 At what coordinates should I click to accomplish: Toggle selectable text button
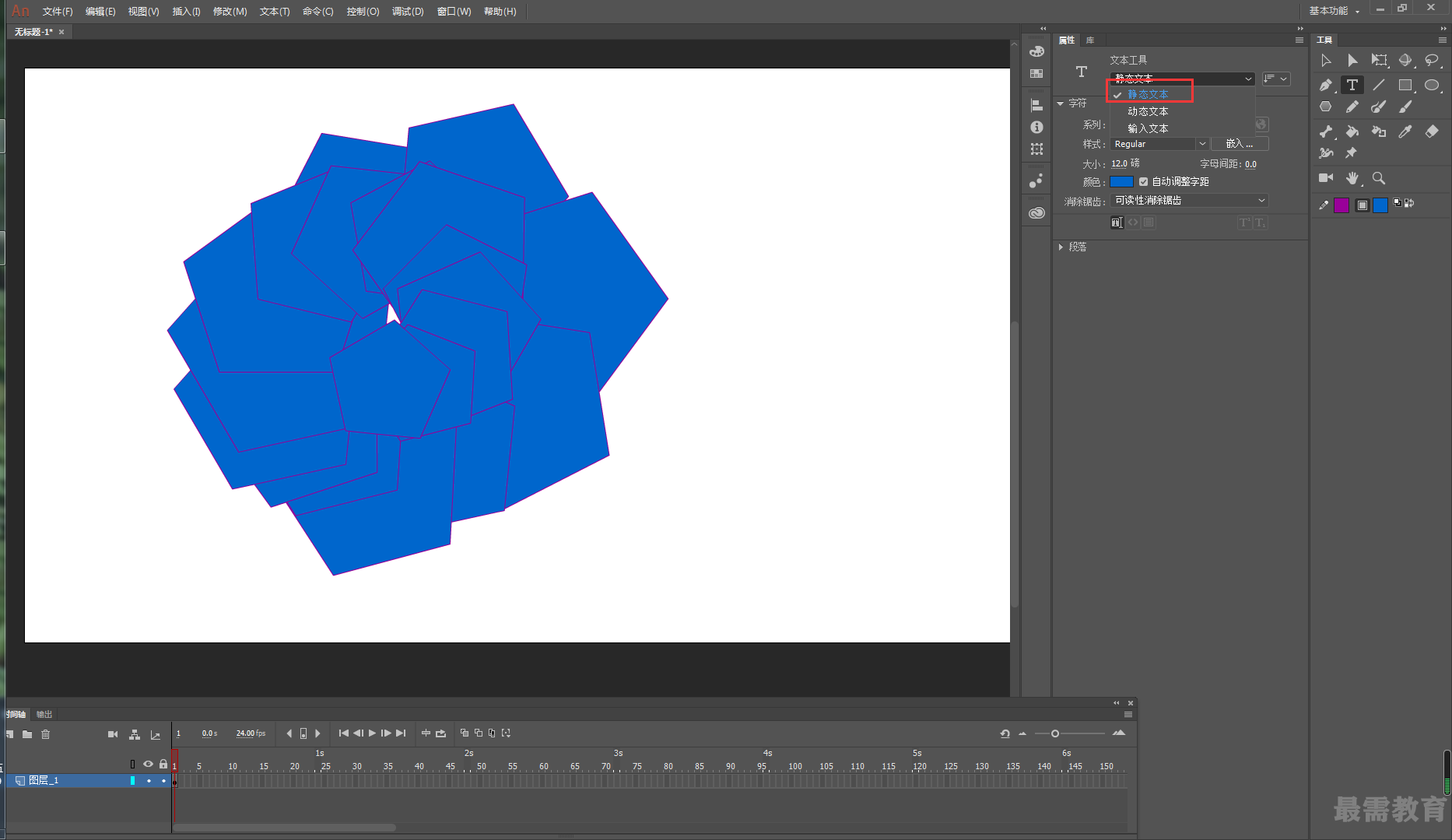(x=1117, y=222)
